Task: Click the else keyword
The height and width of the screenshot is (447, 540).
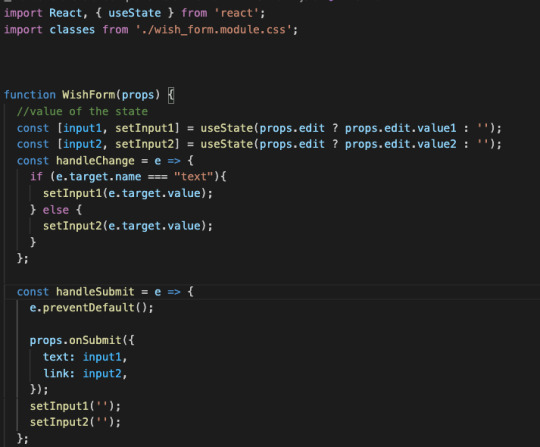Action: click(56, 210)
